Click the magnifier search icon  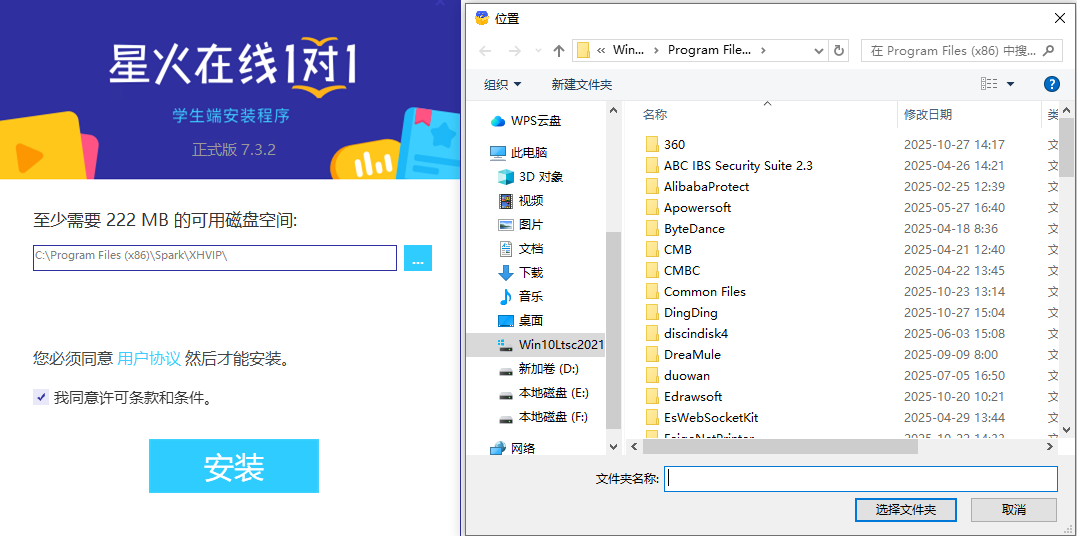tap(1048, 50)
